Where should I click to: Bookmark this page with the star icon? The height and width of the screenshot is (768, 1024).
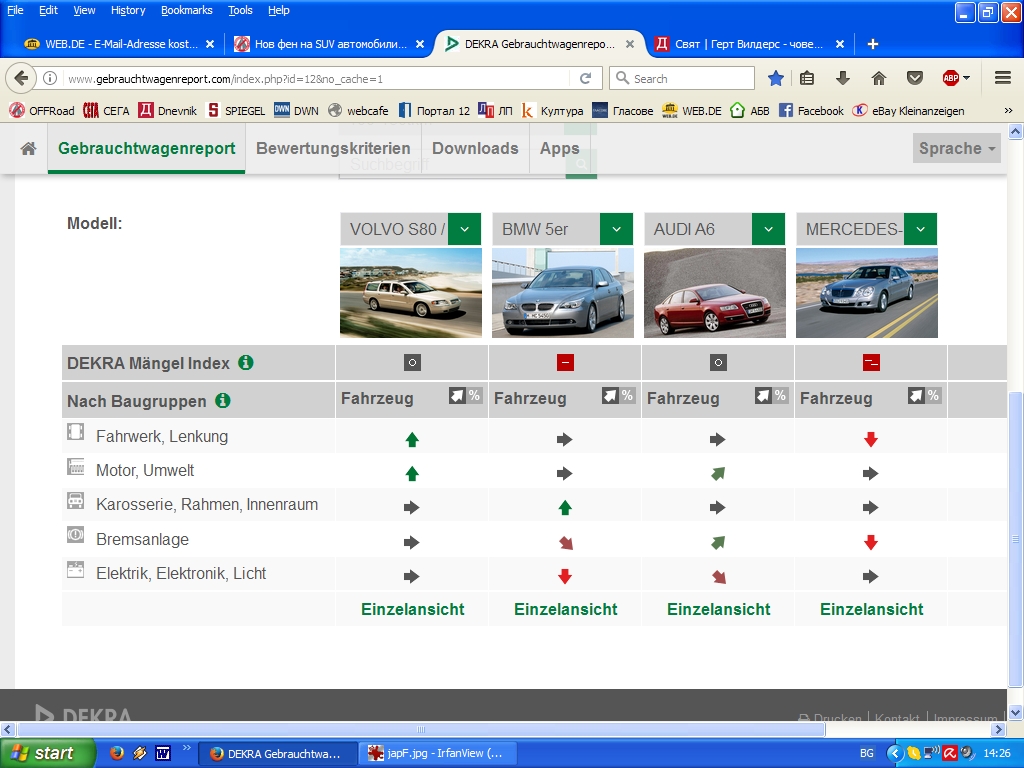point(776,78)
